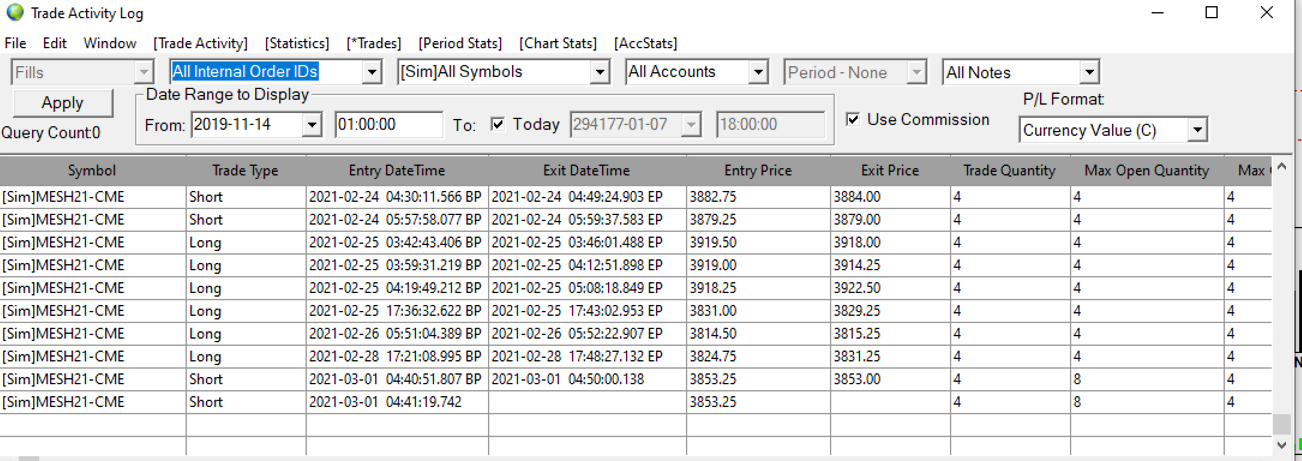Sort by the Entry DateTime column header

[397, 171]
